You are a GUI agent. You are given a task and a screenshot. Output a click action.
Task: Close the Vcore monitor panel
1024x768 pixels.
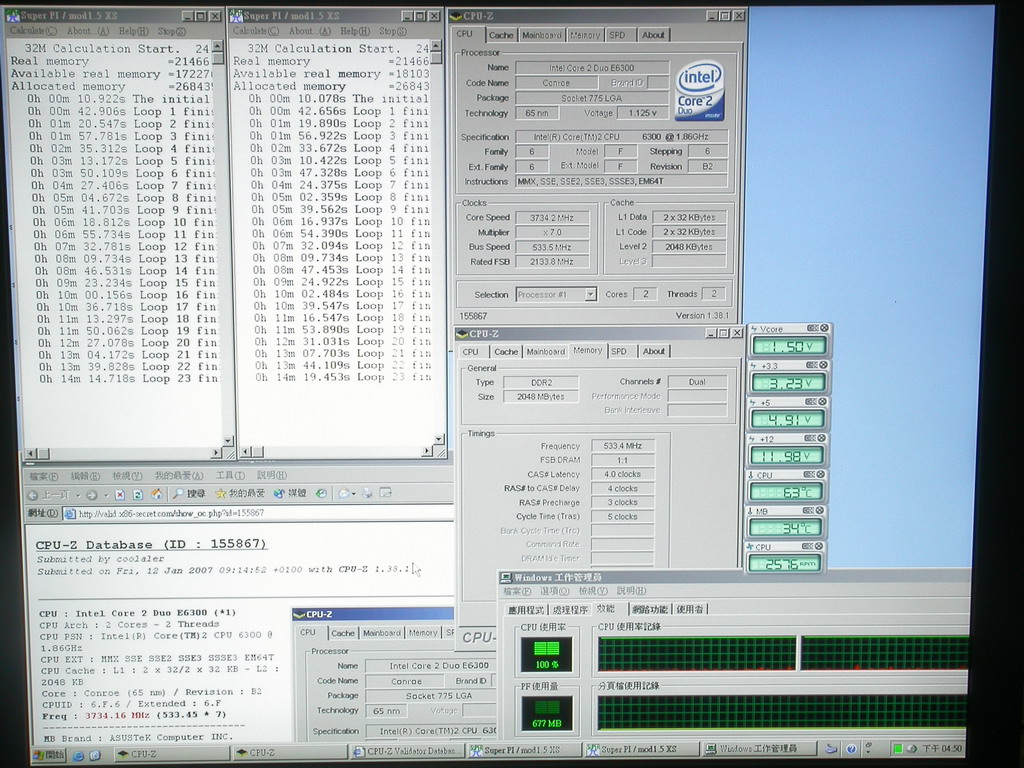pyautogui.click(x=824, y=328)
